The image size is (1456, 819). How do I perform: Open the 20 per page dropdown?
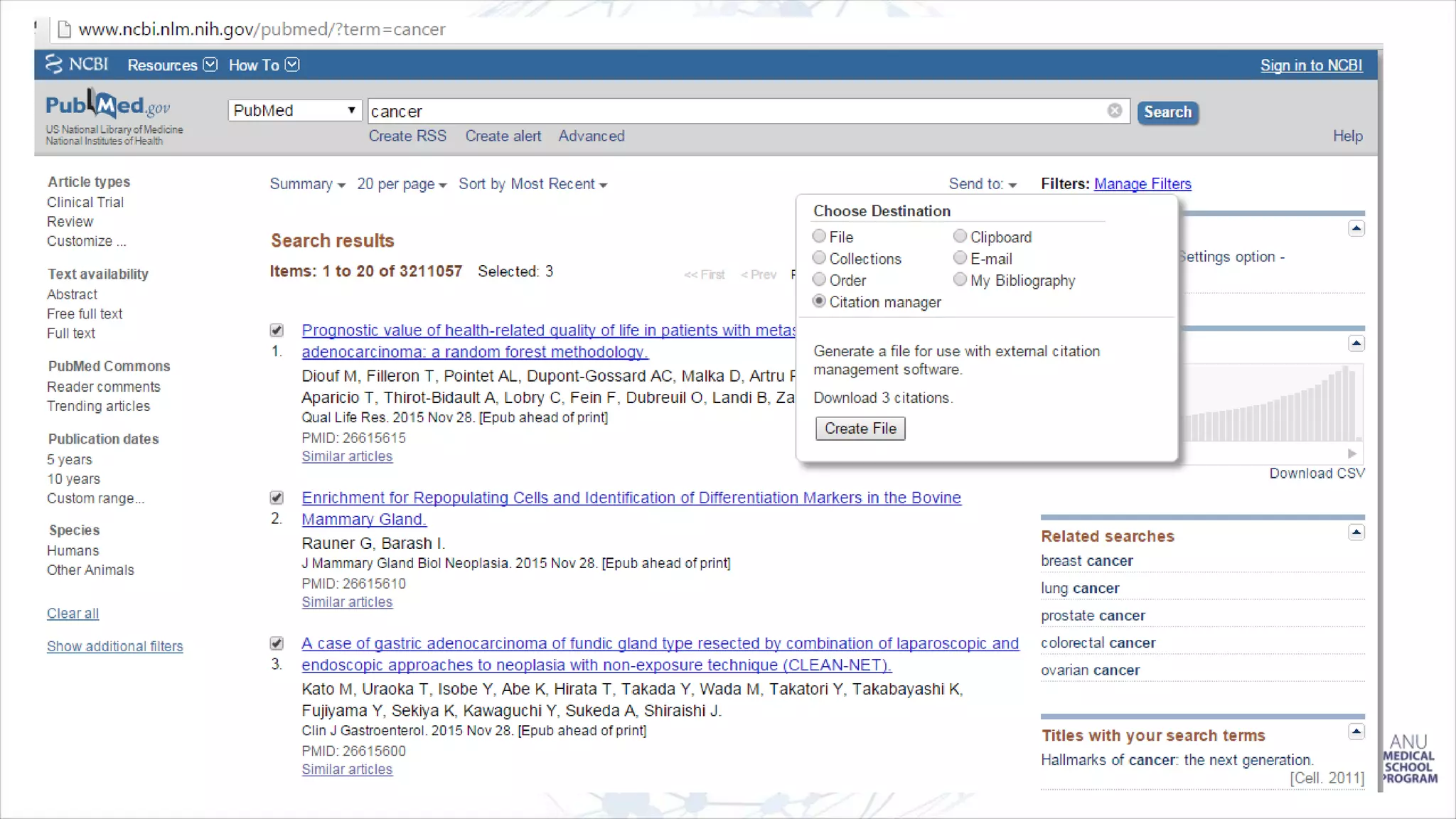402,184
